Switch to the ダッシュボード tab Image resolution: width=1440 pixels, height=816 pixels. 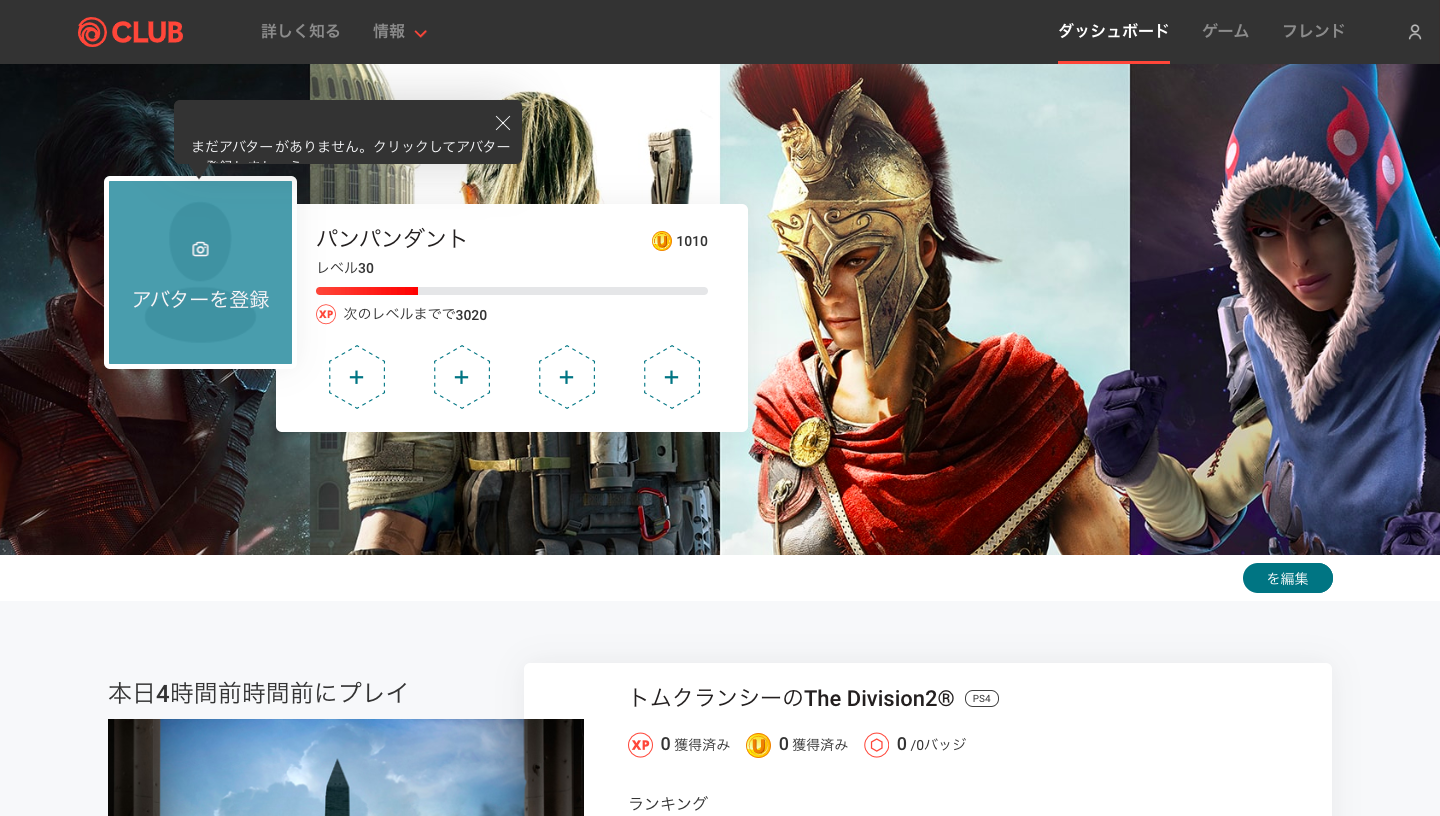point(1113,31)
